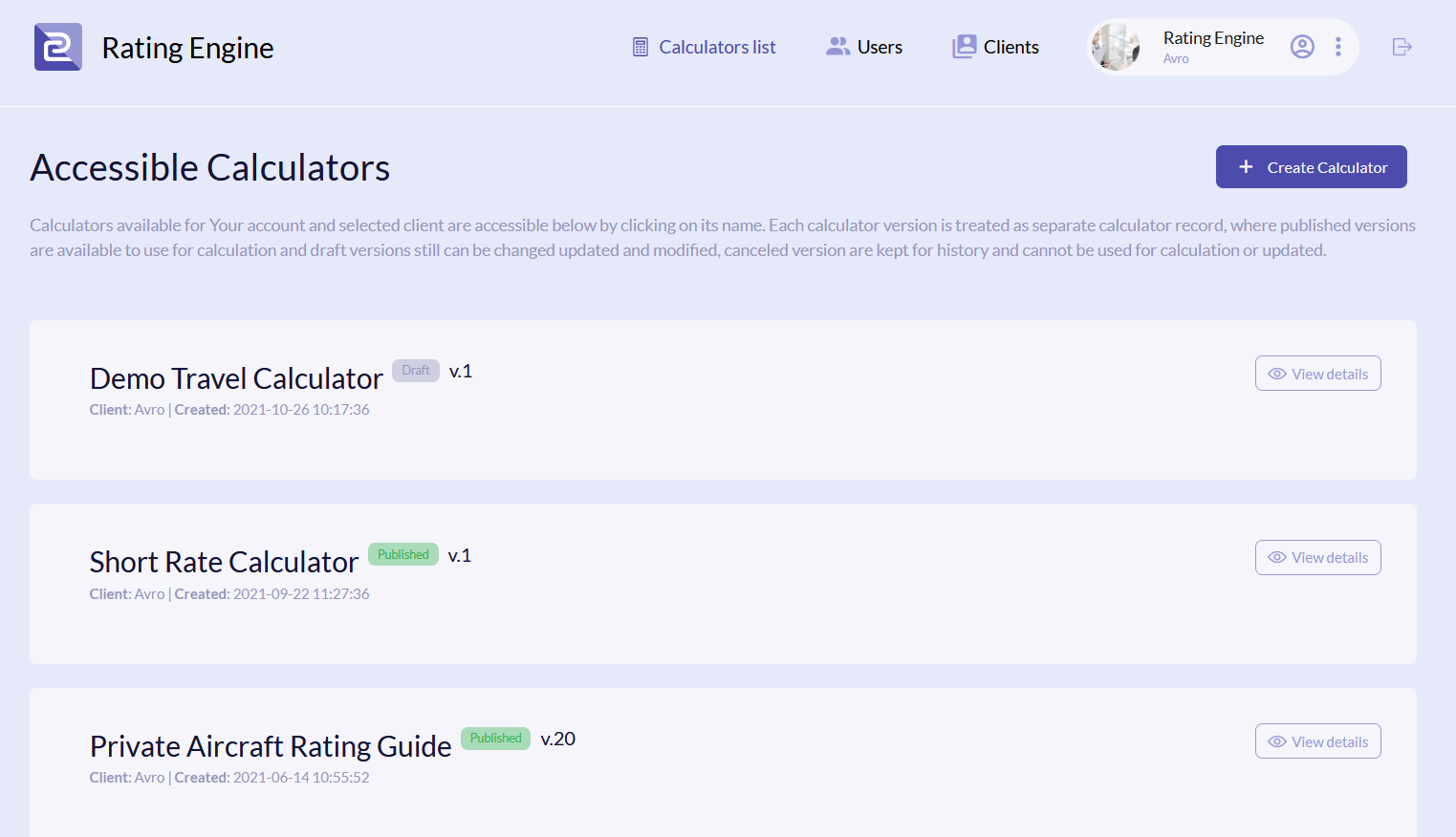1456x837 pixels.
Task: Click the eye icon on Private Aircraft Rating Guide details
Action: (x=1277, y=740)
